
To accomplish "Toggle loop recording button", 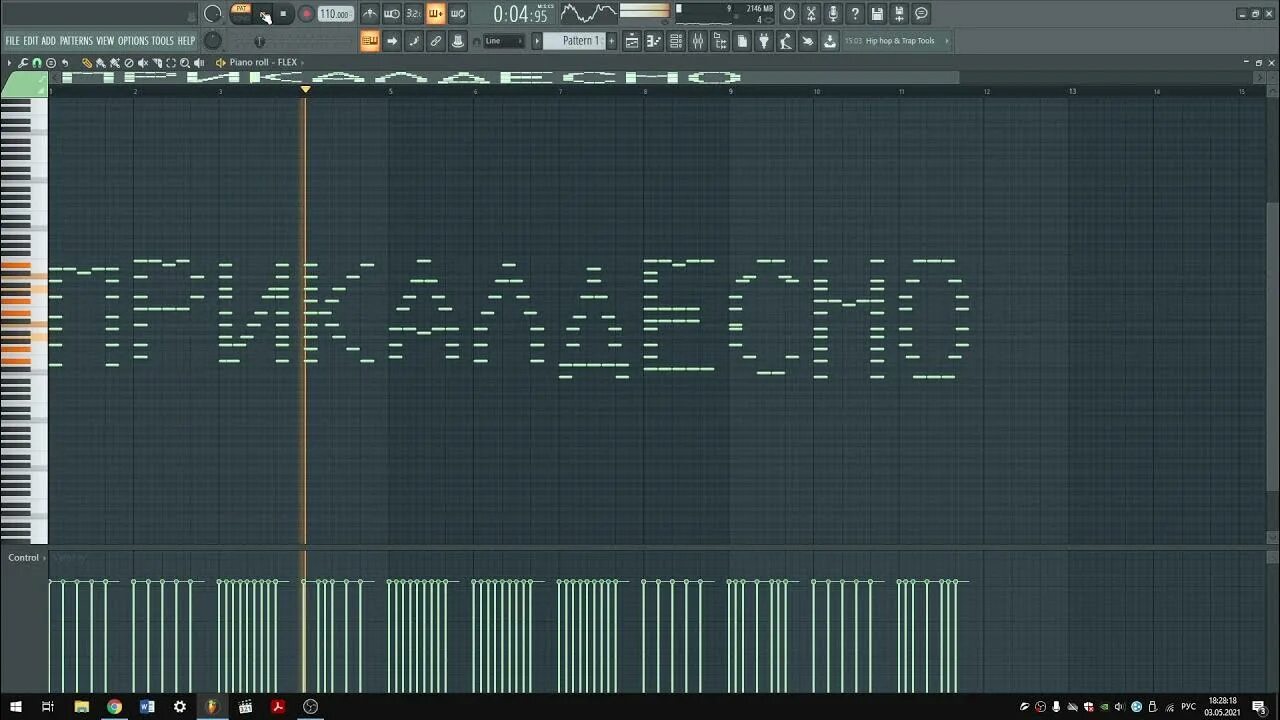I will pos(458,14).
